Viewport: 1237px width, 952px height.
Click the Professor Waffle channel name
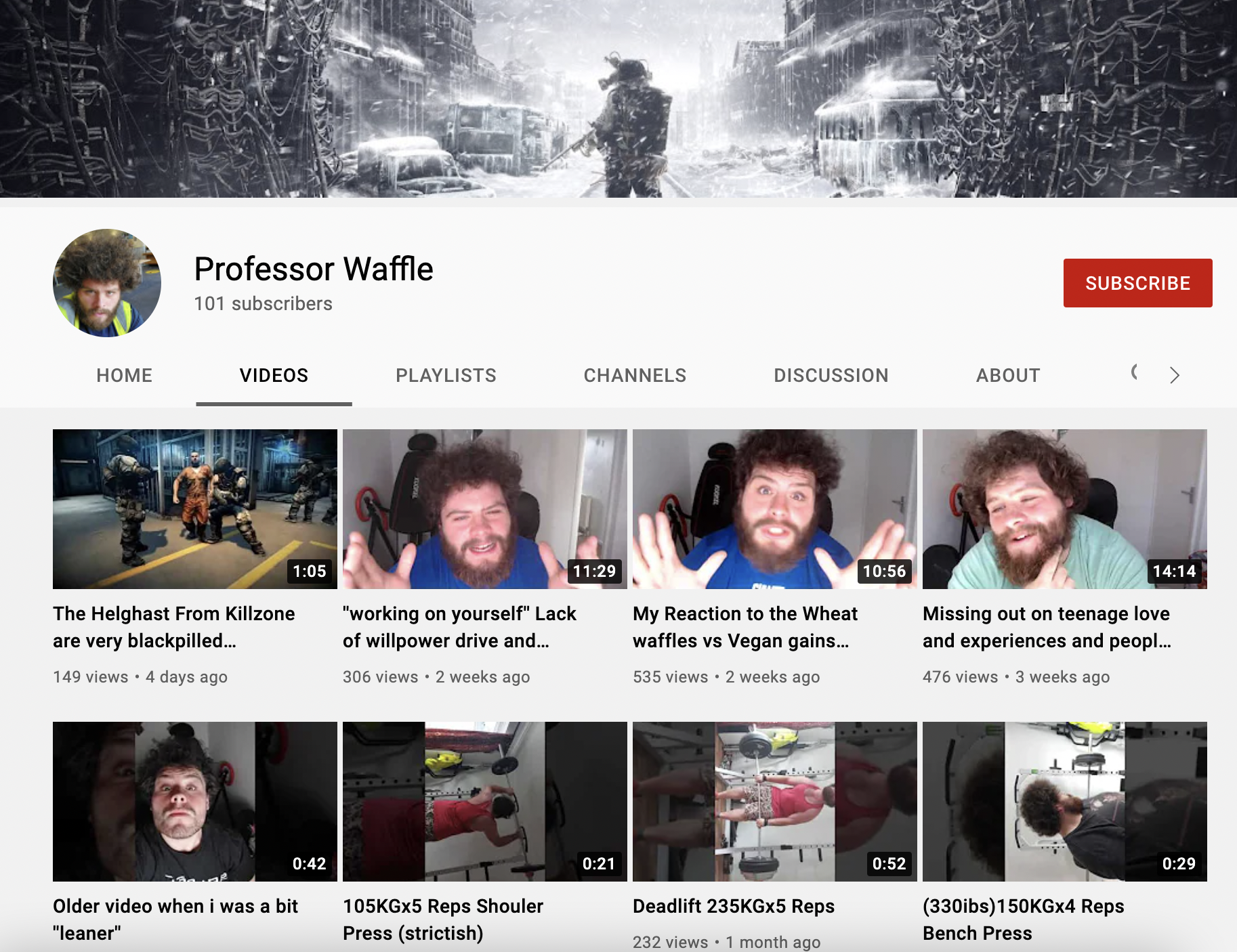pos(314,269)
